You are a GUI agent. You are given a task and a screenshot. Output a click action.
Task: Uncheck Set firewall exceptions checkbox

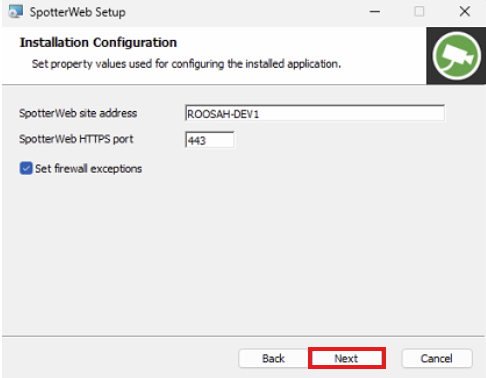(26, 168)
